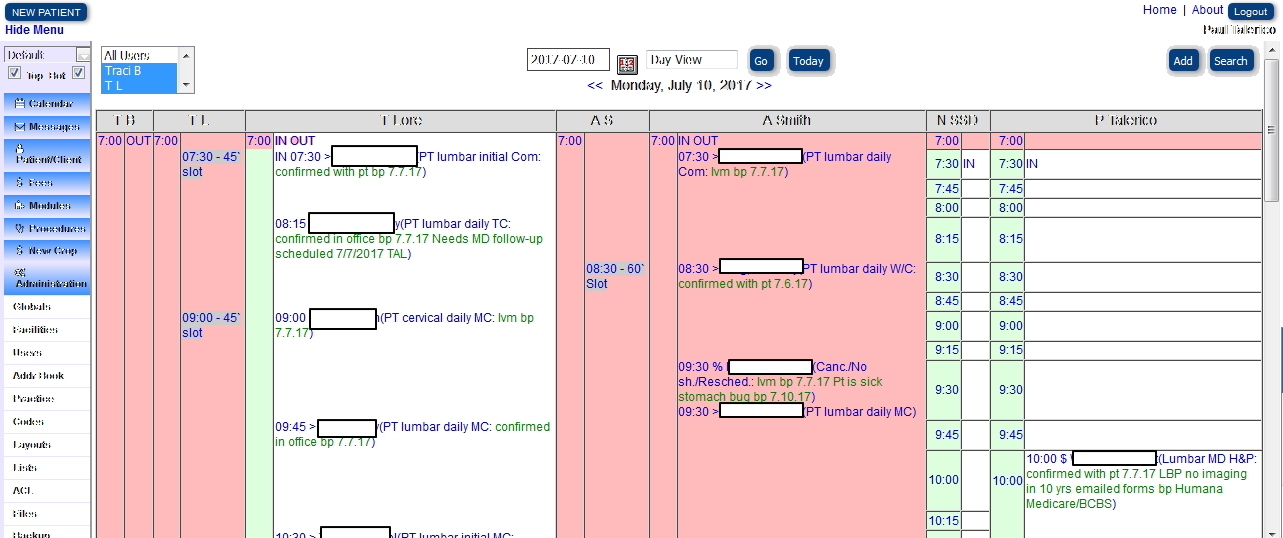
Task: Open the 08:30 - 60' Slot entry
Action: click(x=616, y=276)
